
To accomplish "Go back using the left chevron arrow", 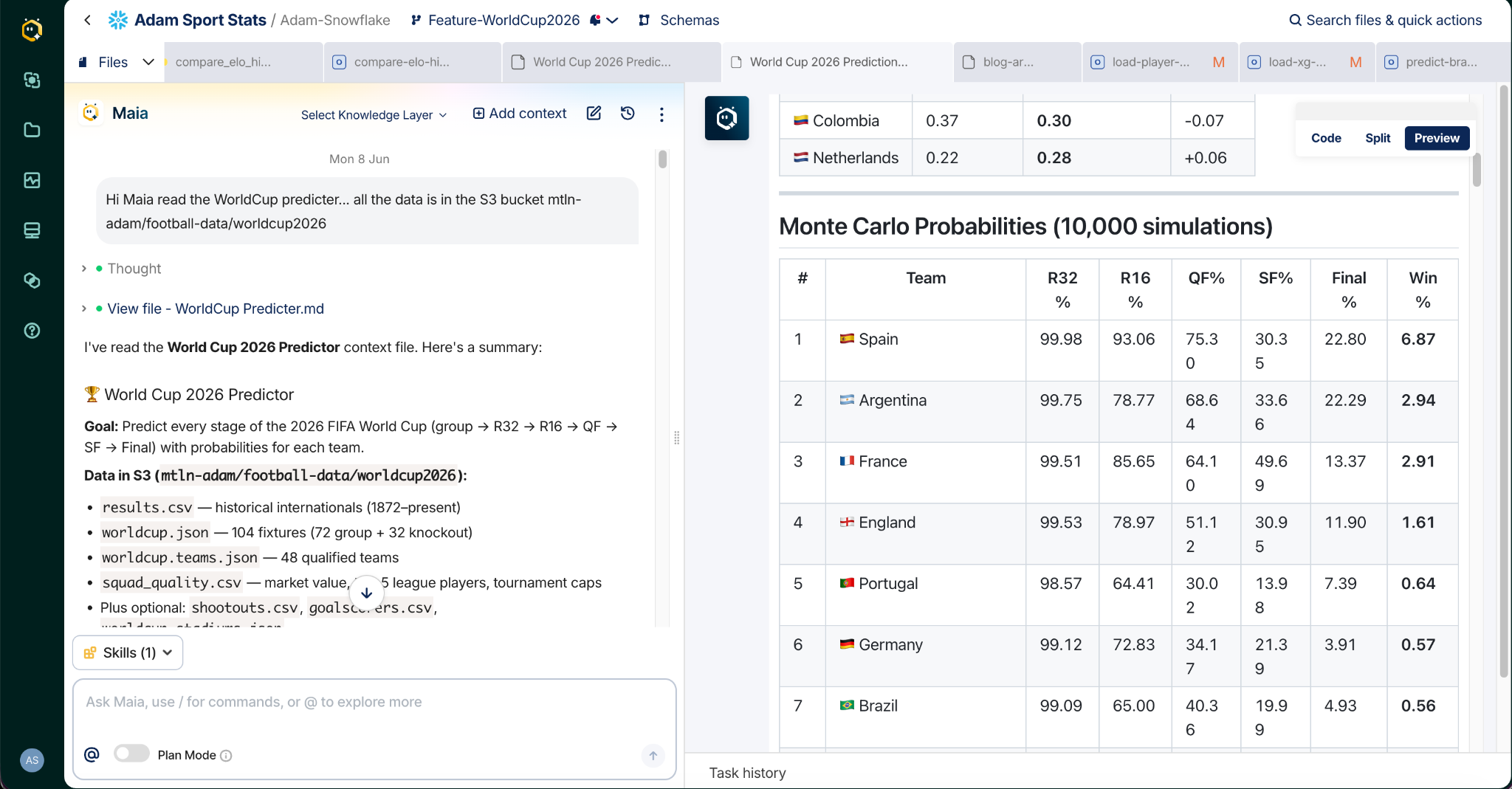I will click(88, 20).
